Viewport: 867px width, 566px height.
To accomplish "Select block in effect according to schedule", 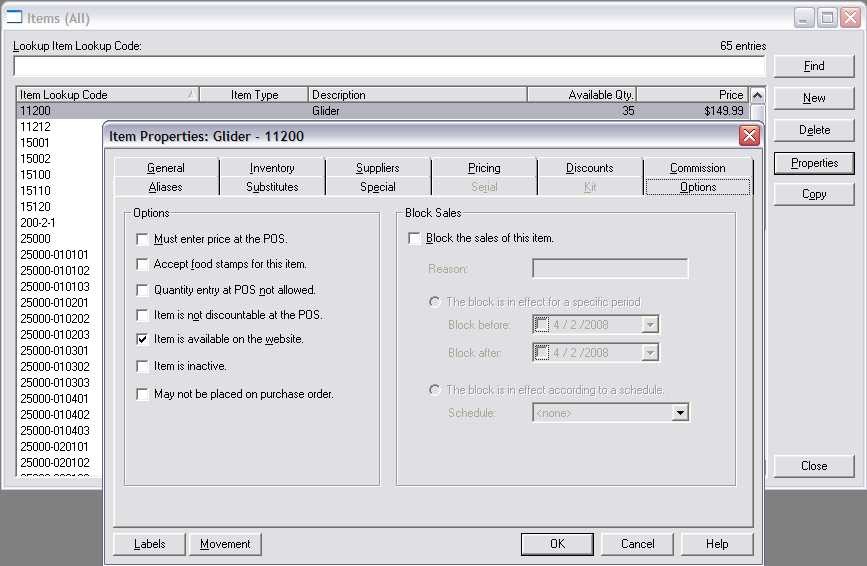I will [435, 390].
